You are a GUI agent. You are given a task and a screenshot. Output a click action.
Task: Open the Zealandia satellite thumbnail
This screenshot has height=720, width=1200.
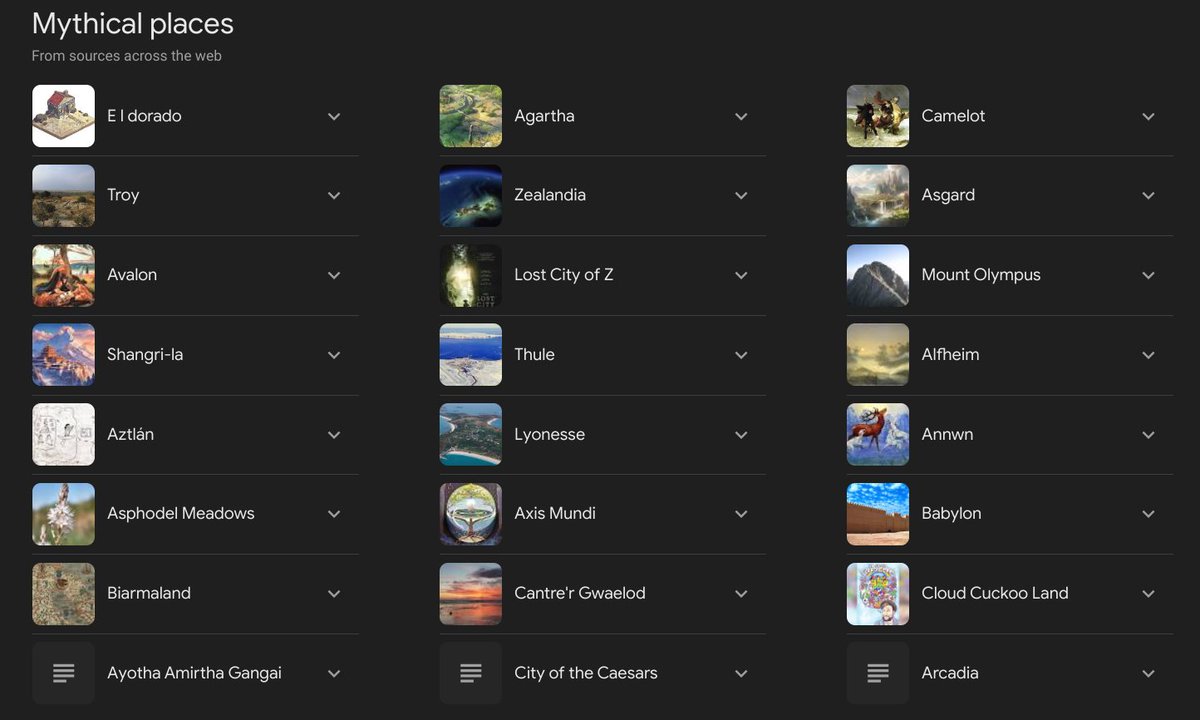click(470, 195)
